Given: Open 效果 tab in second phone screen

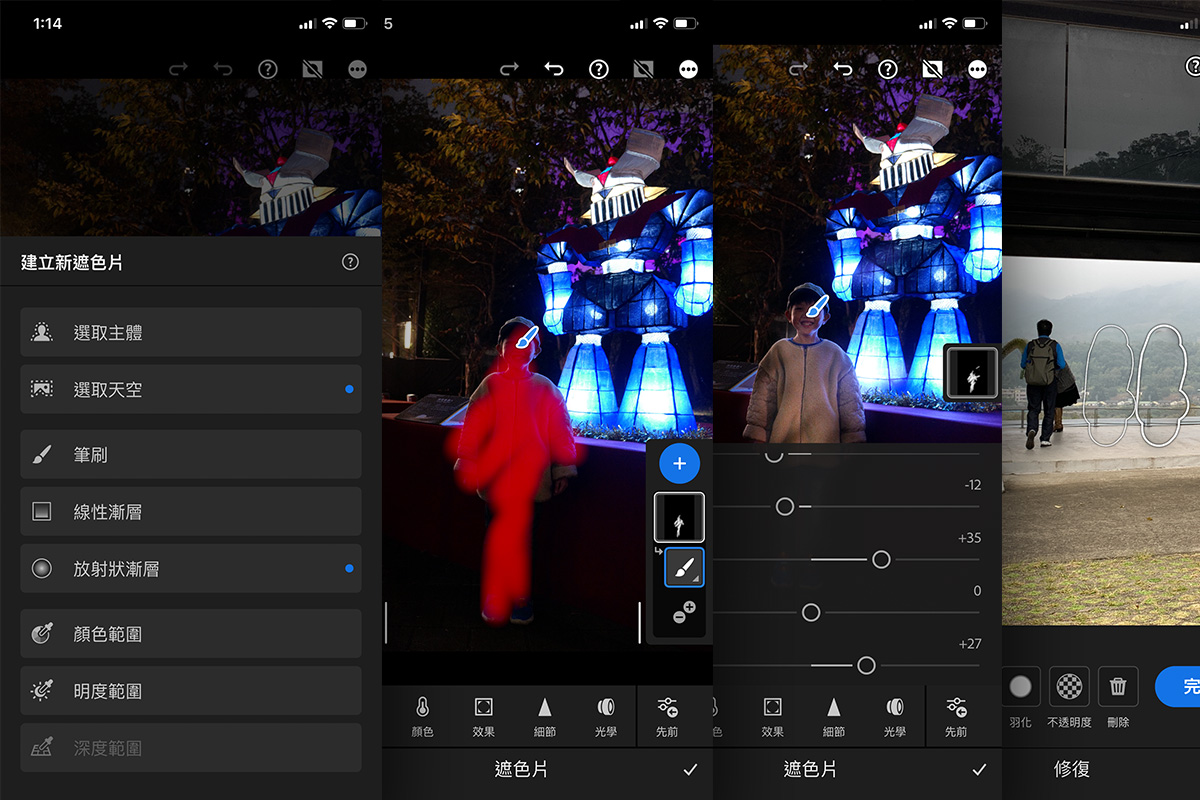Looking at the screenshot, I should pyautogui.click(x=484, y=715).
